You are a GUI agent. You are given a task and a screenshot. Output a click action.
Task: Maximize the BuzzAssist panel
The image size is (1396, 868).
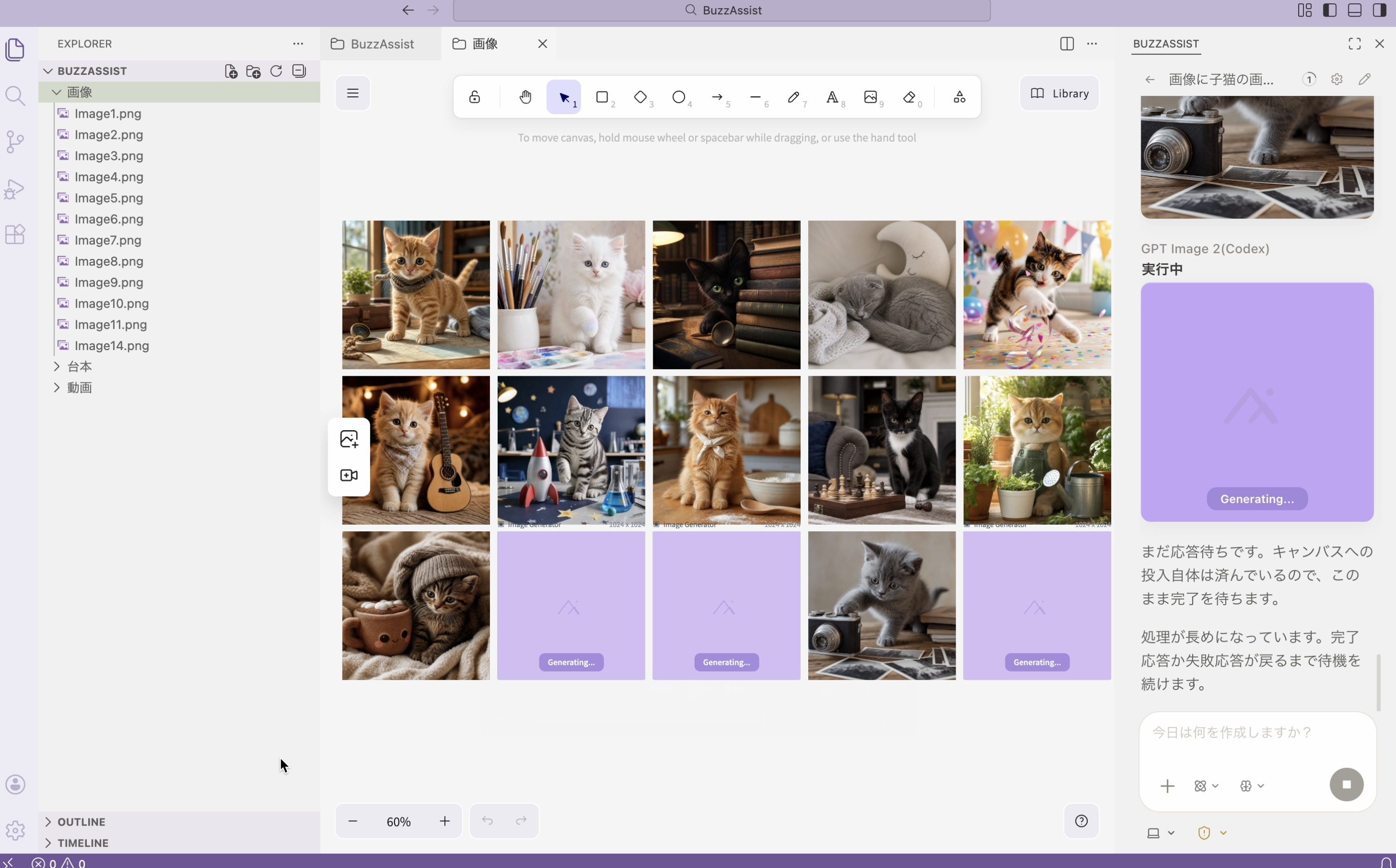coord(1354,43)
